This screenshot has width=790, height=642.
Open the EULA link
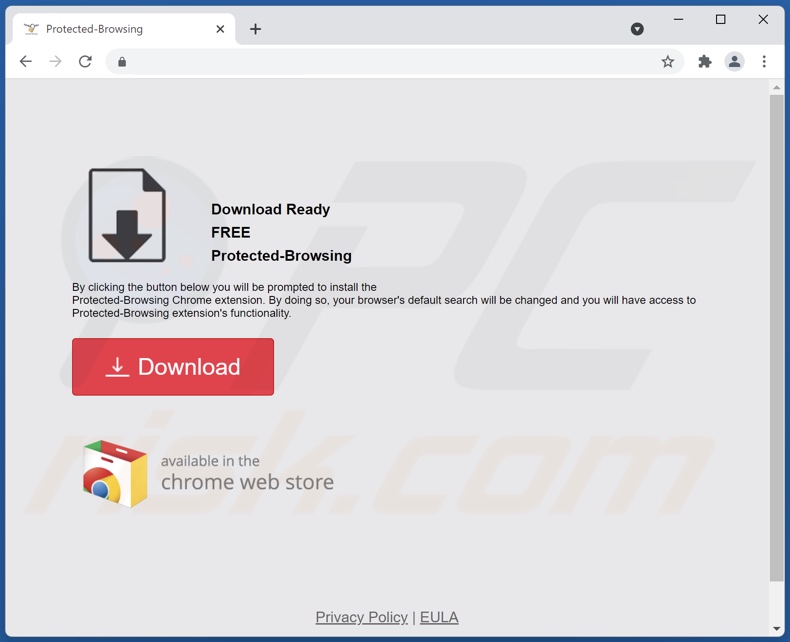click(x=439, y=617)
